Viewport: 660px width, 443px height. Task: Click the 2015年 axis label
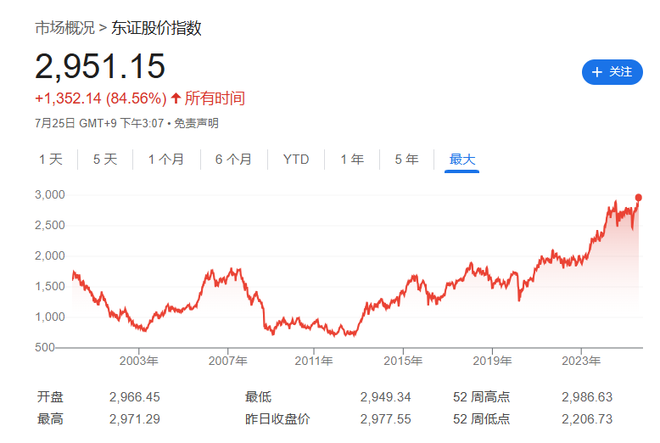coord(403,361)
